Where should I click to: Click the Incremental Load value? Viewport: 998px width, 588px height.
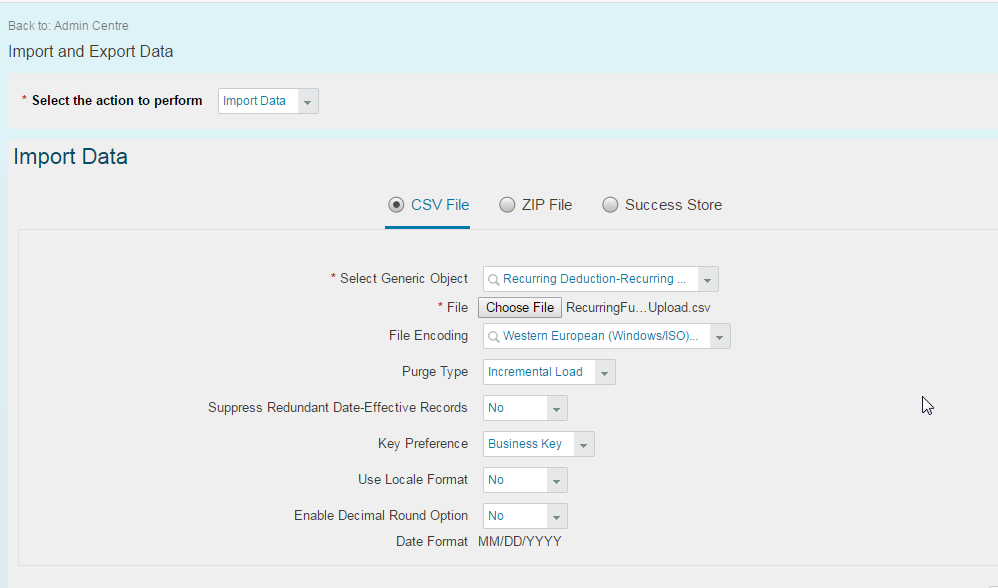click(535, 372)
